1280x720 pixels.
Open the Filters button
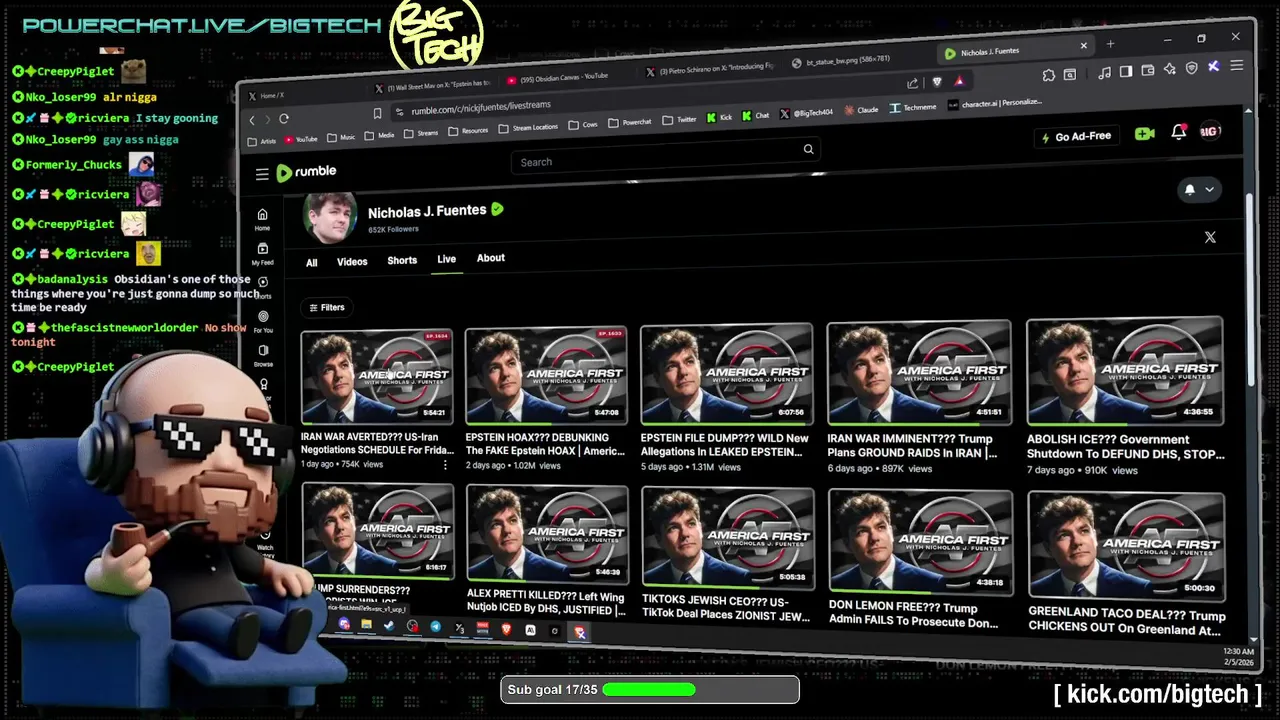[327, 308]
